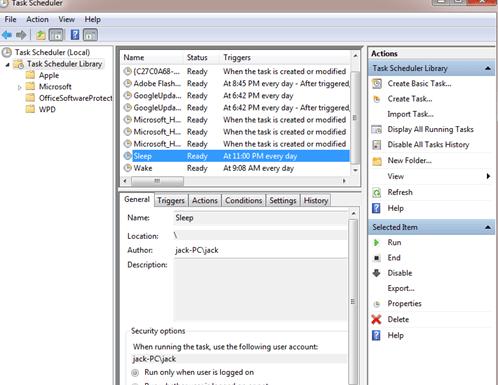The height and width of the screenshot is (385, 498).
Task: Click the task list horizontal scrollbar thumb
Action: (x=157, y=181)
